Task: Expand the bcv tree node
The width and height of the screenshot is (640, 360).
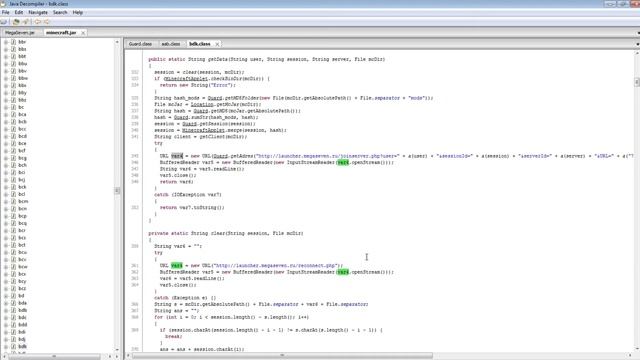Action: [x=6, y=260]
